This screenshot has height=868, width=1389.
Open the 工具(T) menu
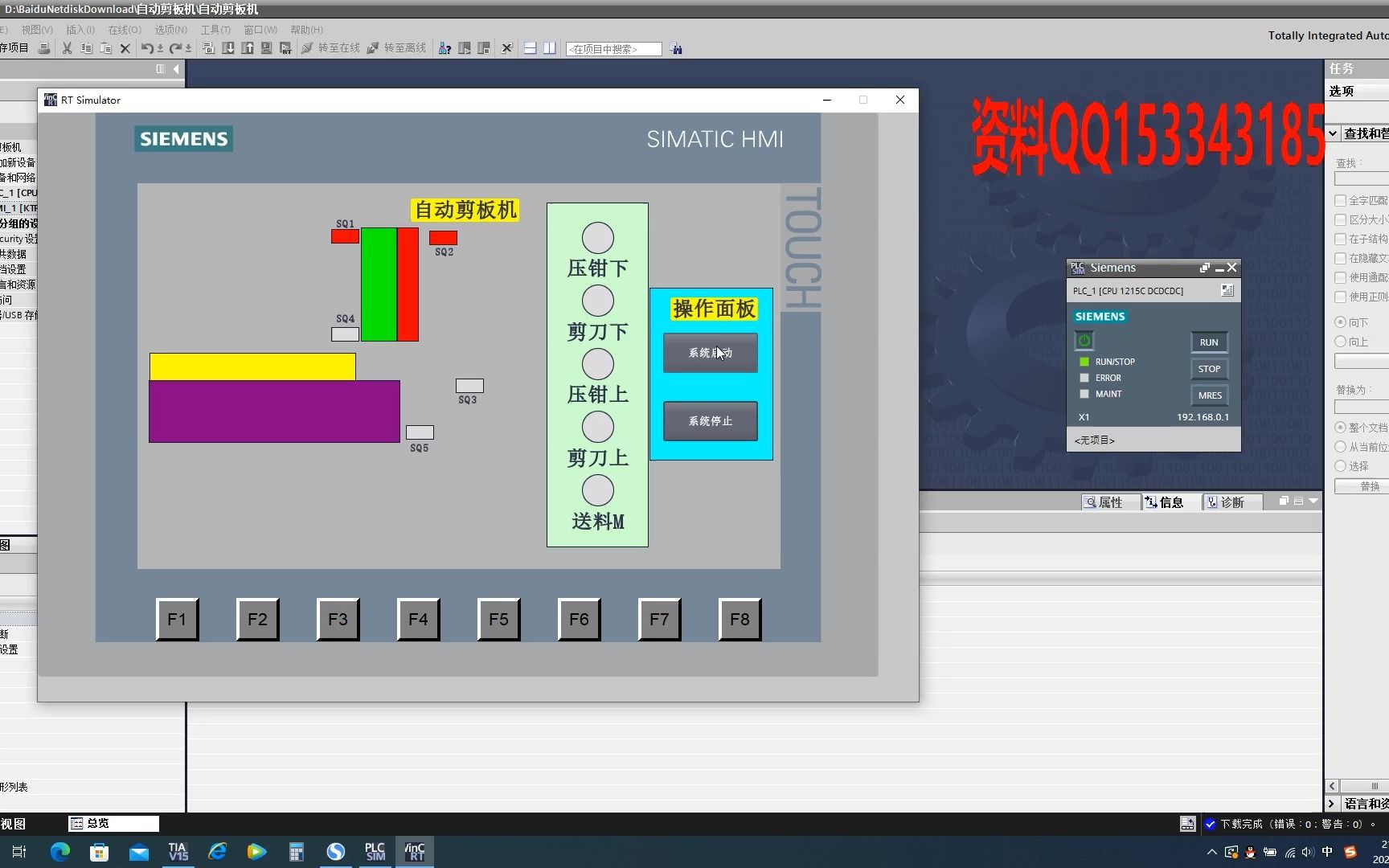pos(215,30)
